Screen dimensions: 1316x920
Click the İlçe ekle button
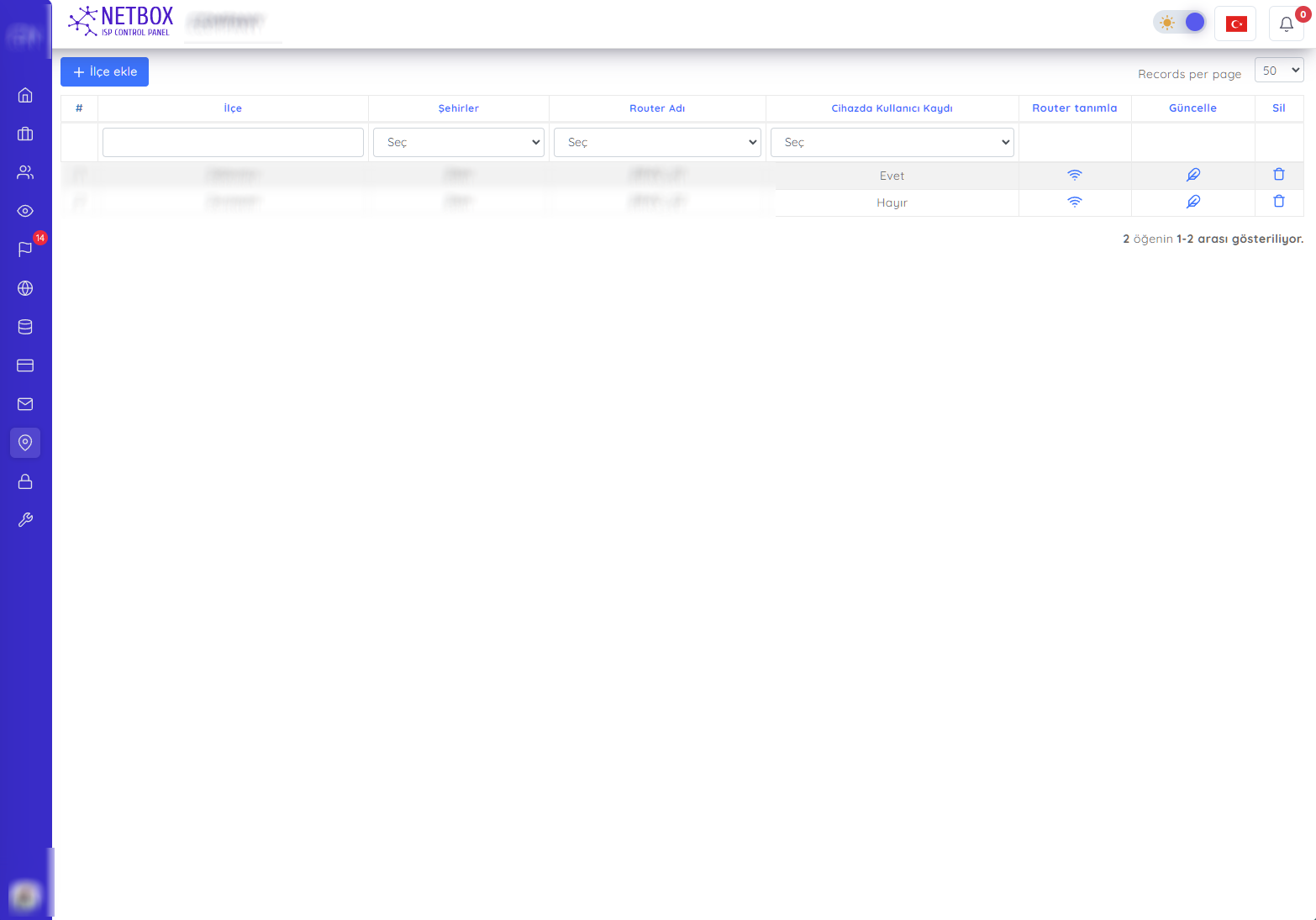[104, 72]
